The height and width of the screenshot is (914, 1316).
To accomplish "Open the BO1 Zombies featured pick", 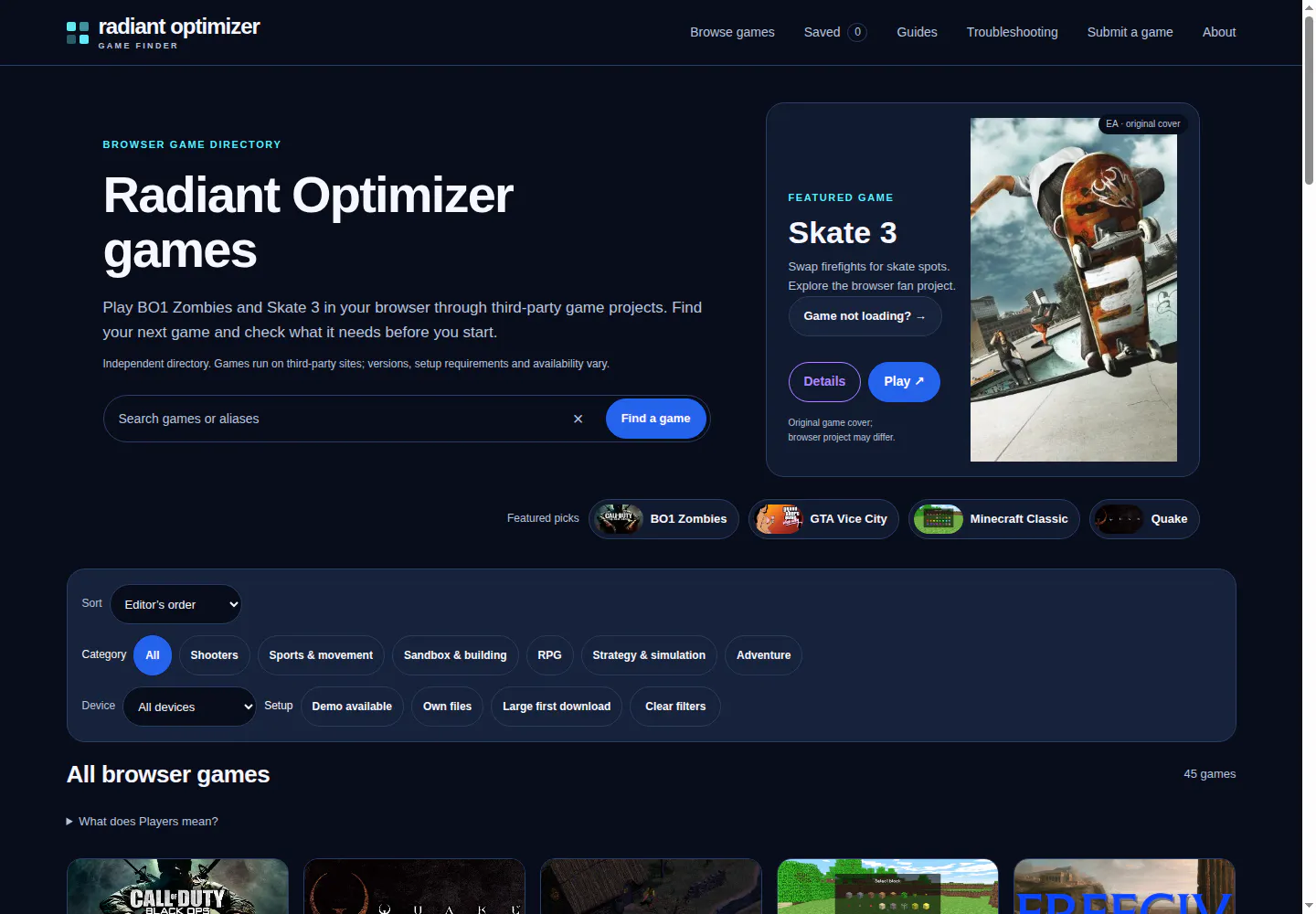I will [x=663, y=519].
